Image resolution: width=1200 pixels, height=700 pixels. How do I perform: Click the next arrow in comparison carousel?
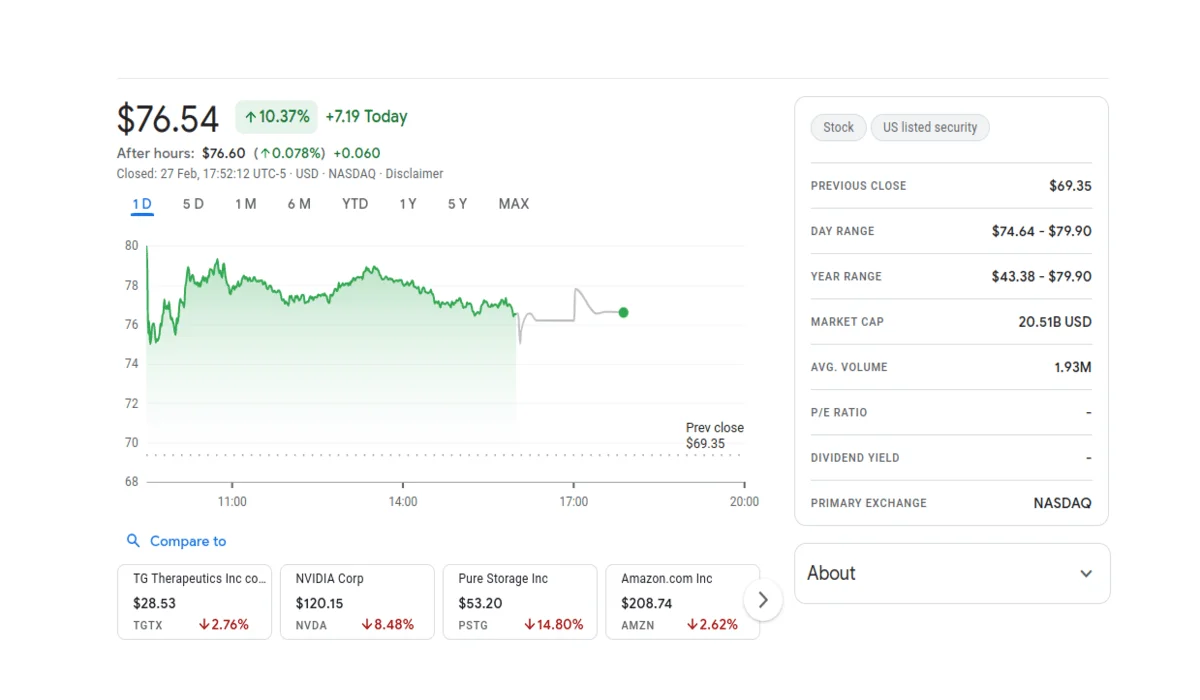(x=763, y=600)
